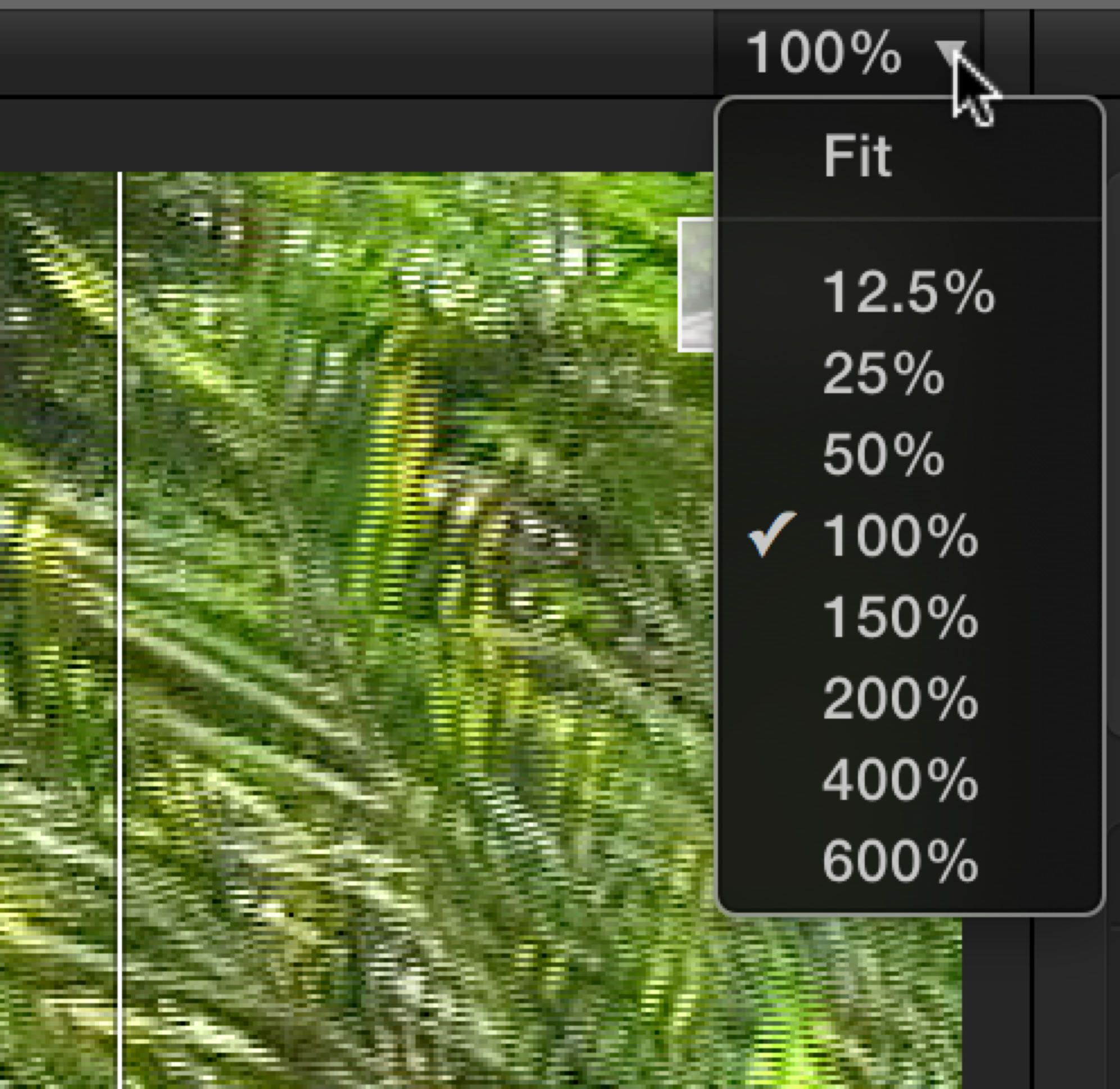Open the zoom dropdown triangle arrow
Image resolution: width=1120 pixels, height=1089 pixels.
(x=951, y=53)
